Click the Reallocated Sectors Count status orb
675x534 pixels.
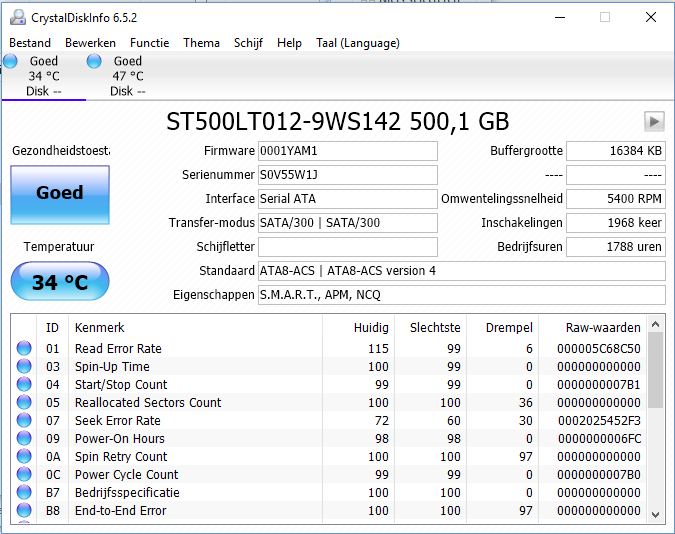[x=24, y=403]
